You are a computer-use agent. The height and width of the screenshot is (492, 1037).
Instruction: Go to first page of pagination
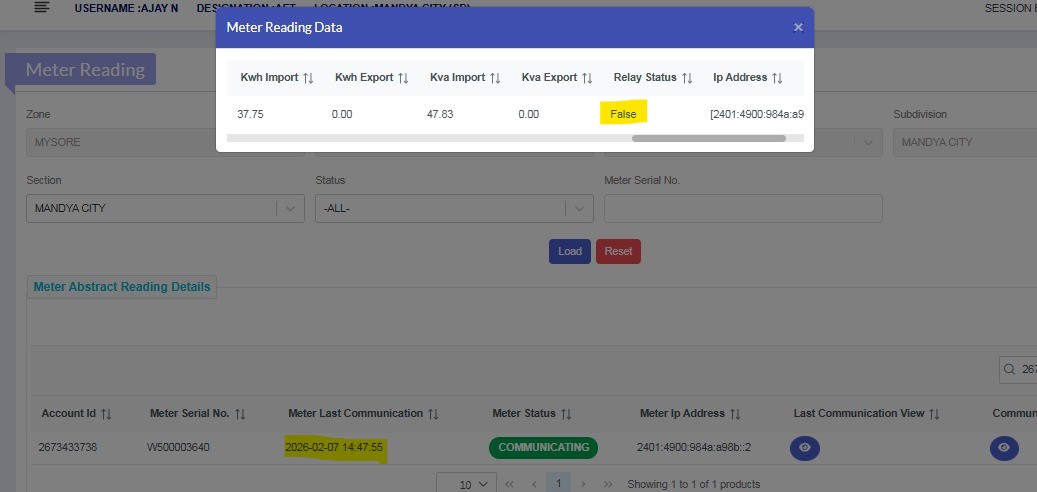pyautogui.click(x=509, y=484)
